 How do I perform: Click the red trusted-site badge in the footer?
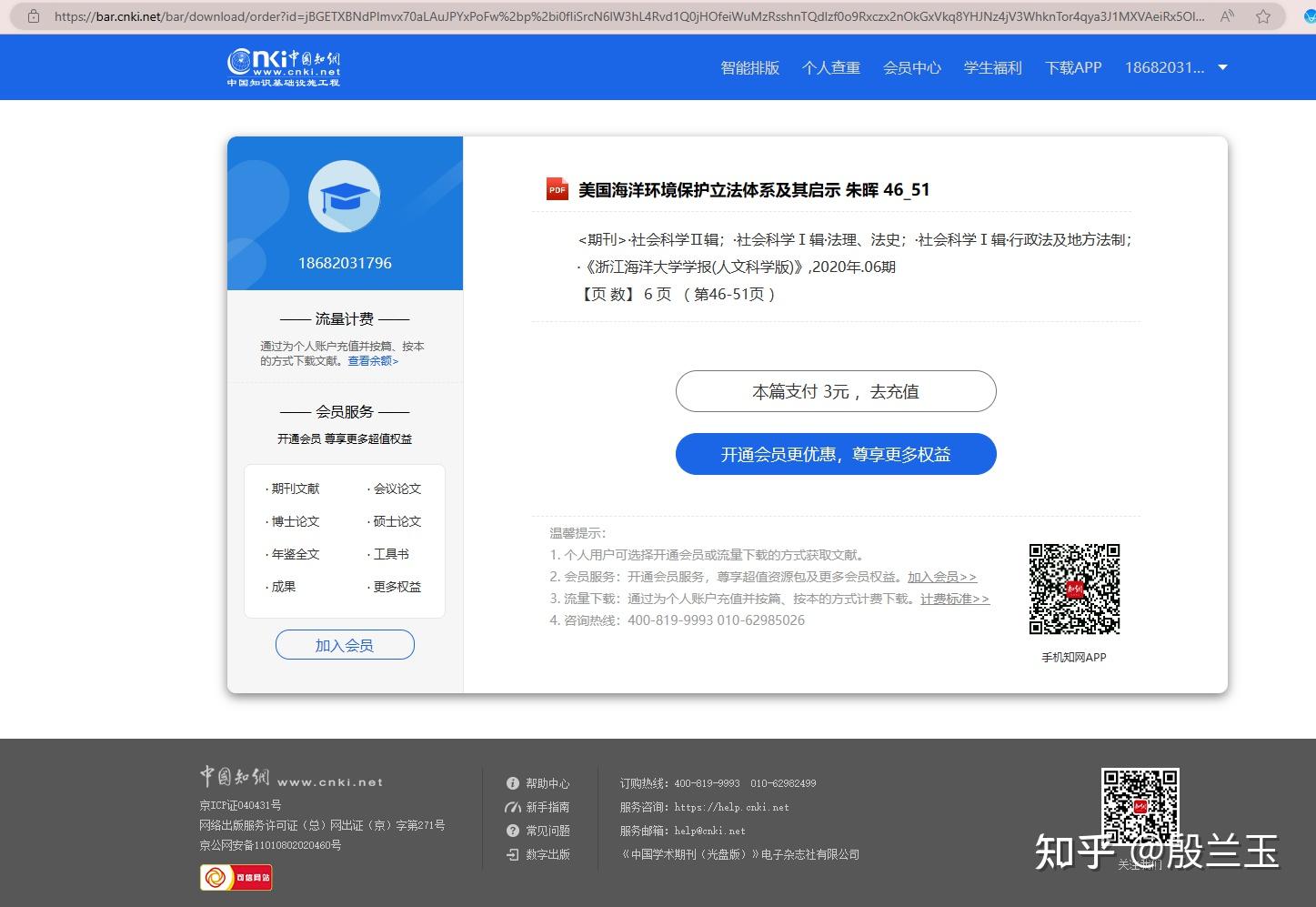236,877
